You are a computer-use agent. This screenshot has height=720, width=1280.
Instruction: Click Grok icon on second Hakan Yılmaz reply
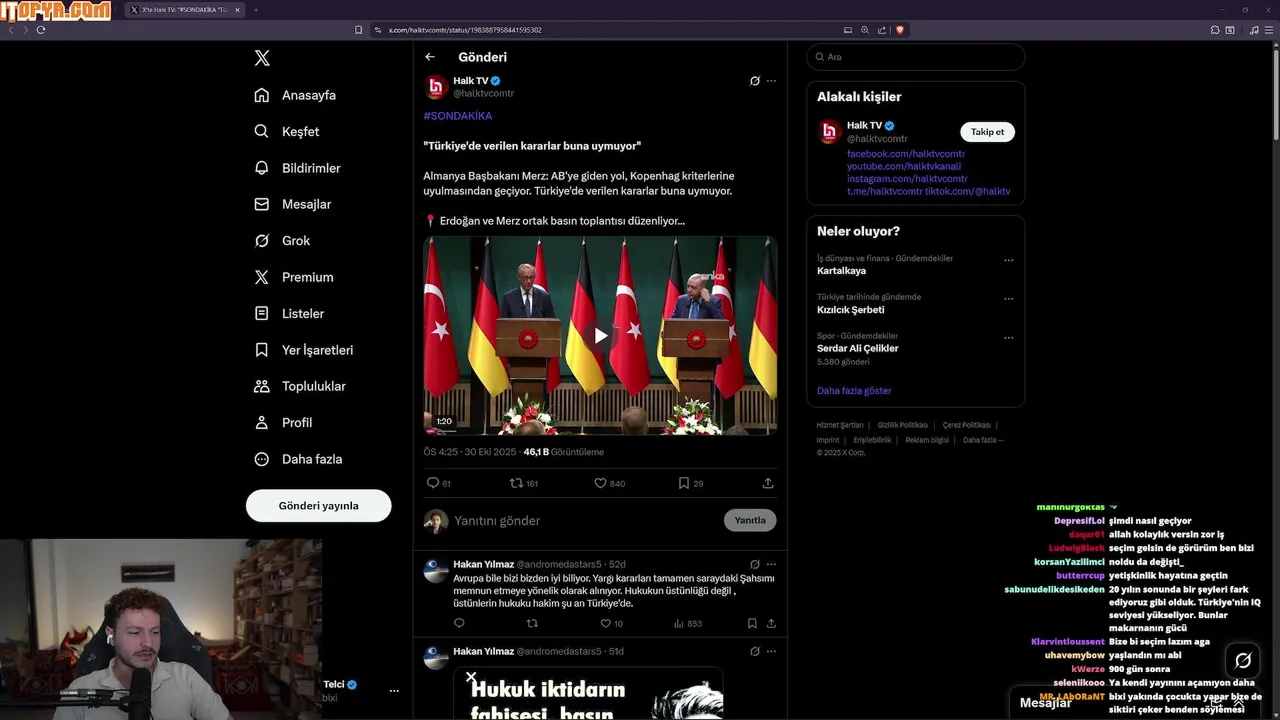click(x=755, y=651)
